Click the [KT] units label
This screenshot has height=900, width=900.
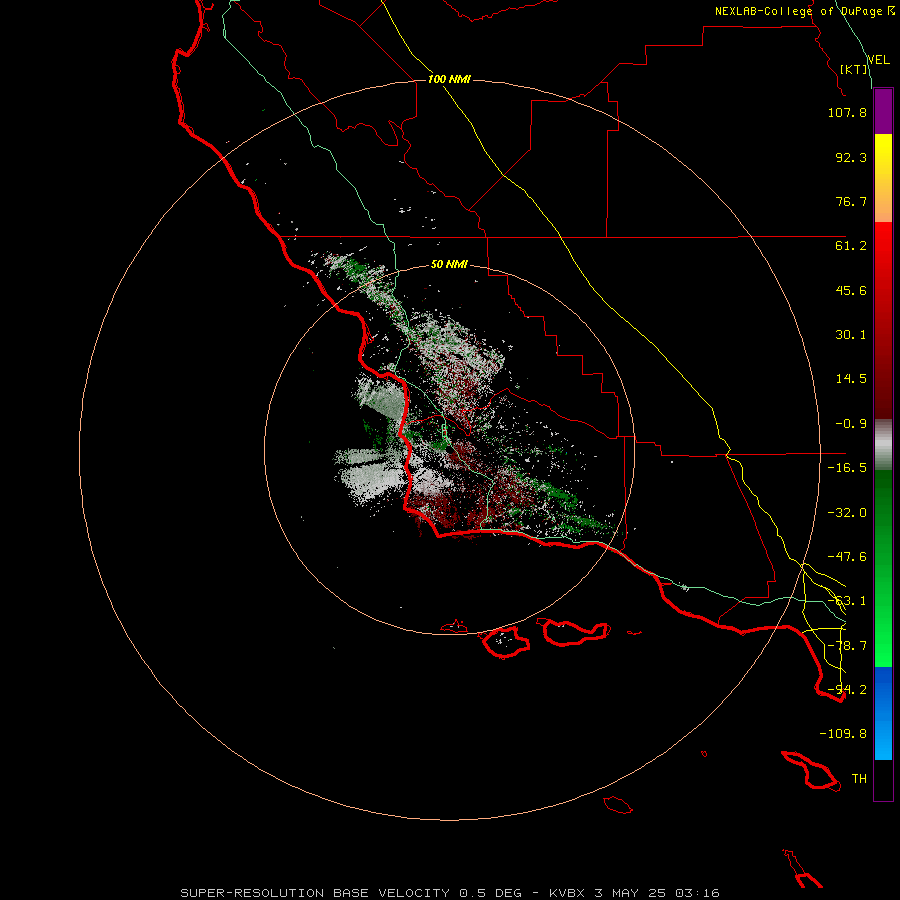point(854,69)
